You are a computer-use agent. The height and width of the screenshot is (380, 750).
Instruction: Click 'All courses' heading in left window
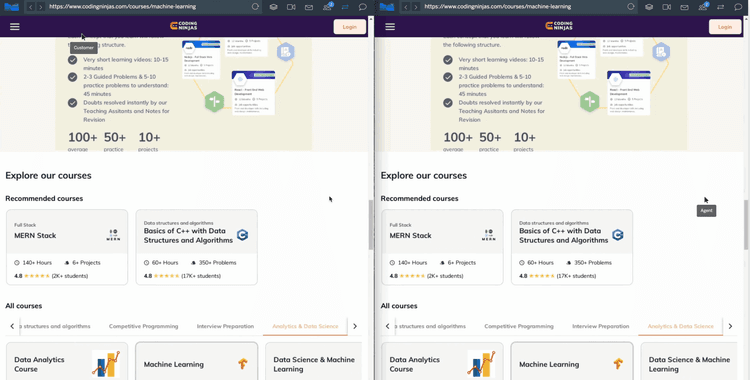pos(23,306)
